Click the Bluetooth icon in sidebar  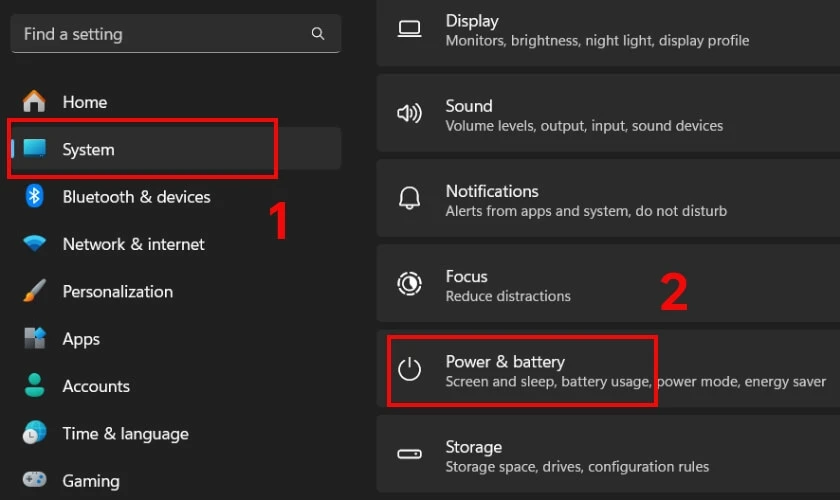34,196
